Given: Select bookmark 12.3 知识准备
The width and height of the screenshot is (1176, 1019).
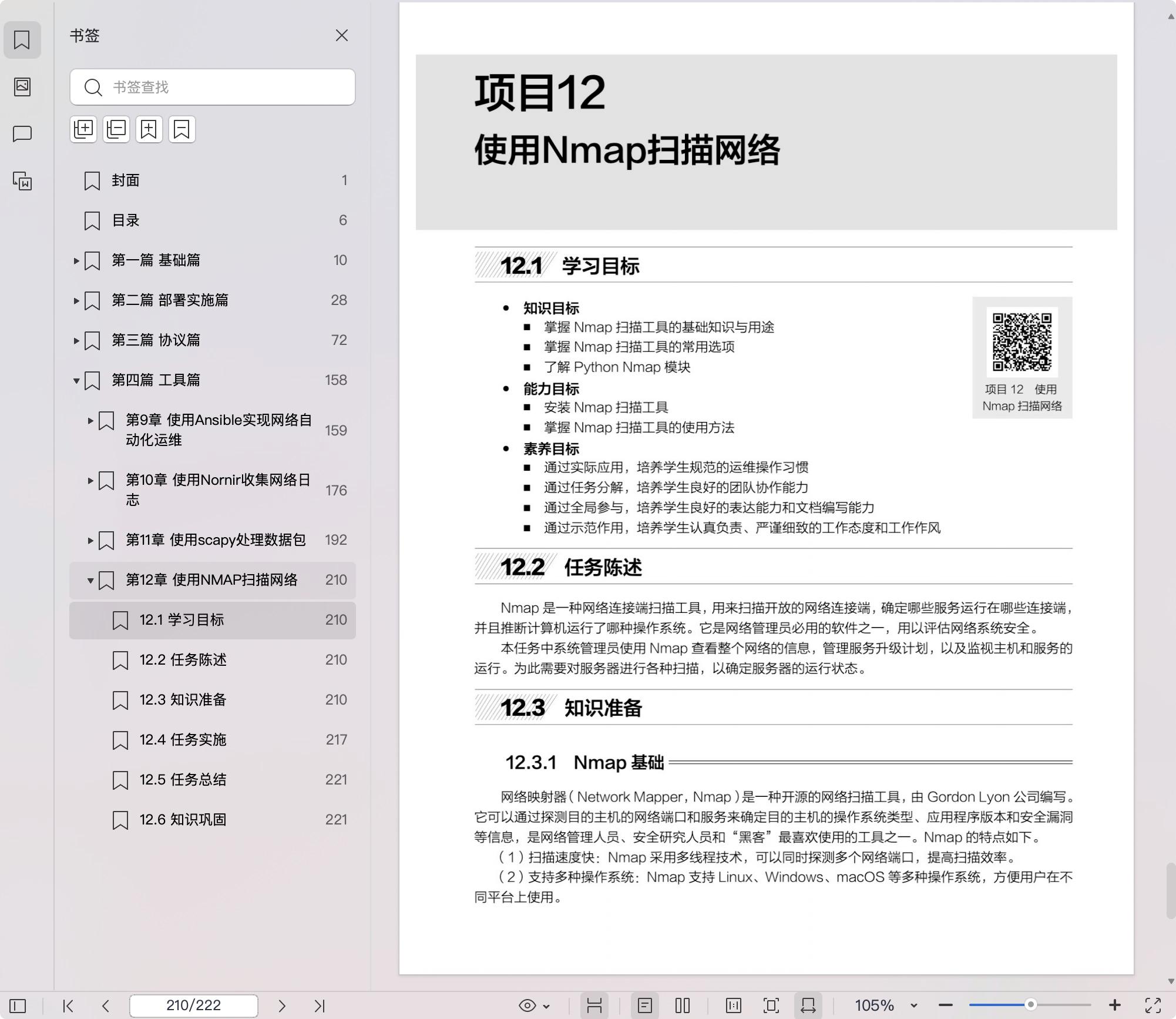Looking at the screenshot, I should pos(213,700).
